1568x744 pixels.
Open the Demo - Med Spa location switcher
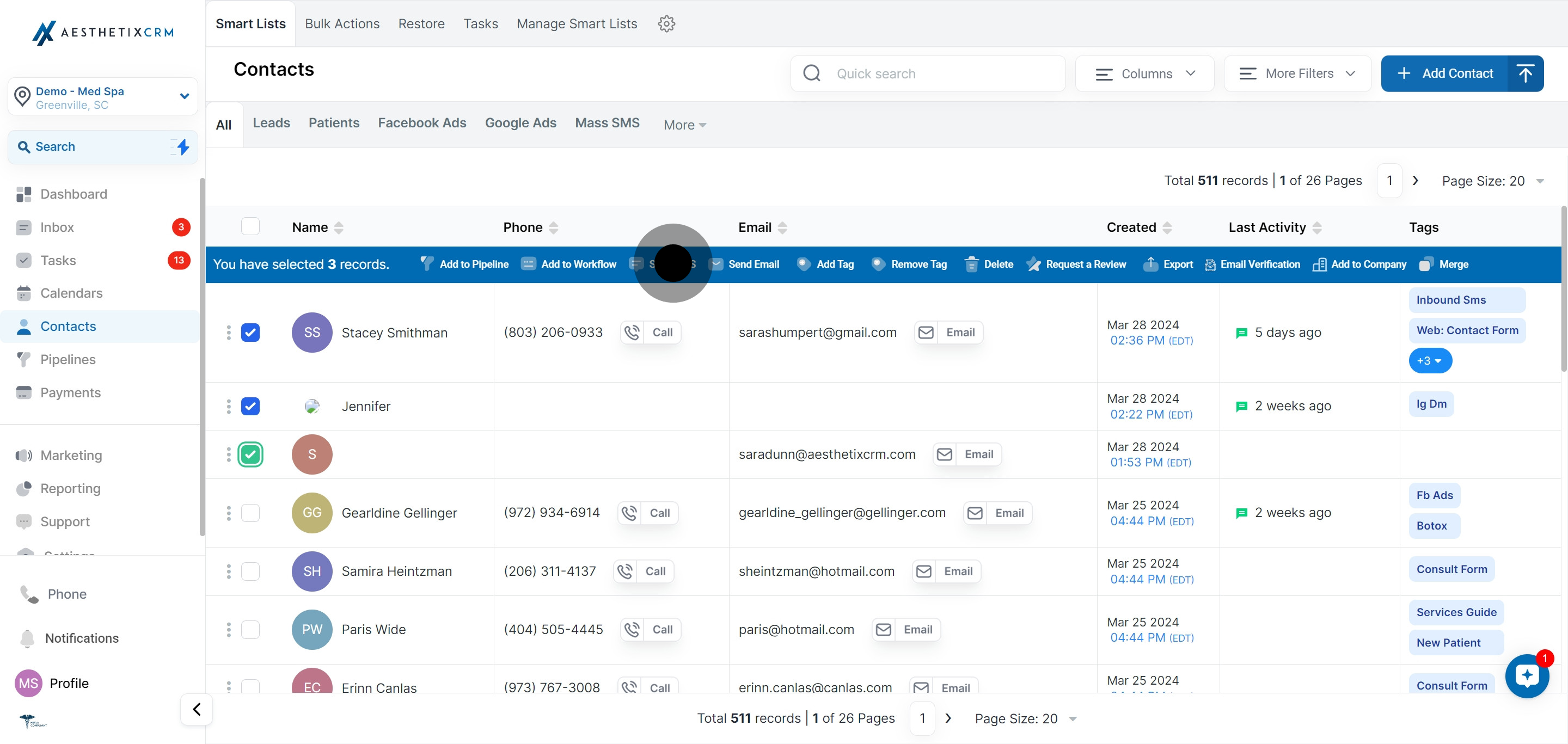coord(103,97)
